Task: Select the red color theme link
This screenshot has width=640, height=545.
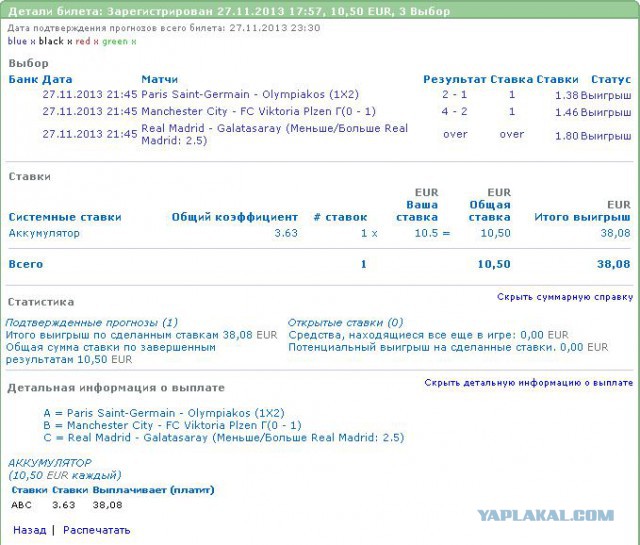Action: (x=85, y=42)
